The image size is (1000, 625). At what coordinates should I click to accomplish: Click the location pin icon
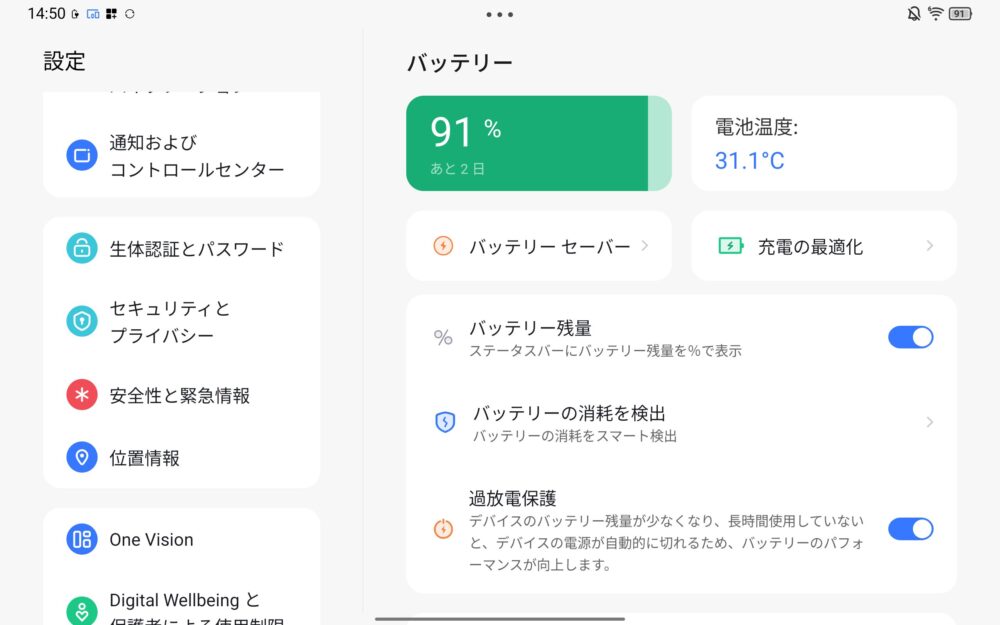[82, 457]
